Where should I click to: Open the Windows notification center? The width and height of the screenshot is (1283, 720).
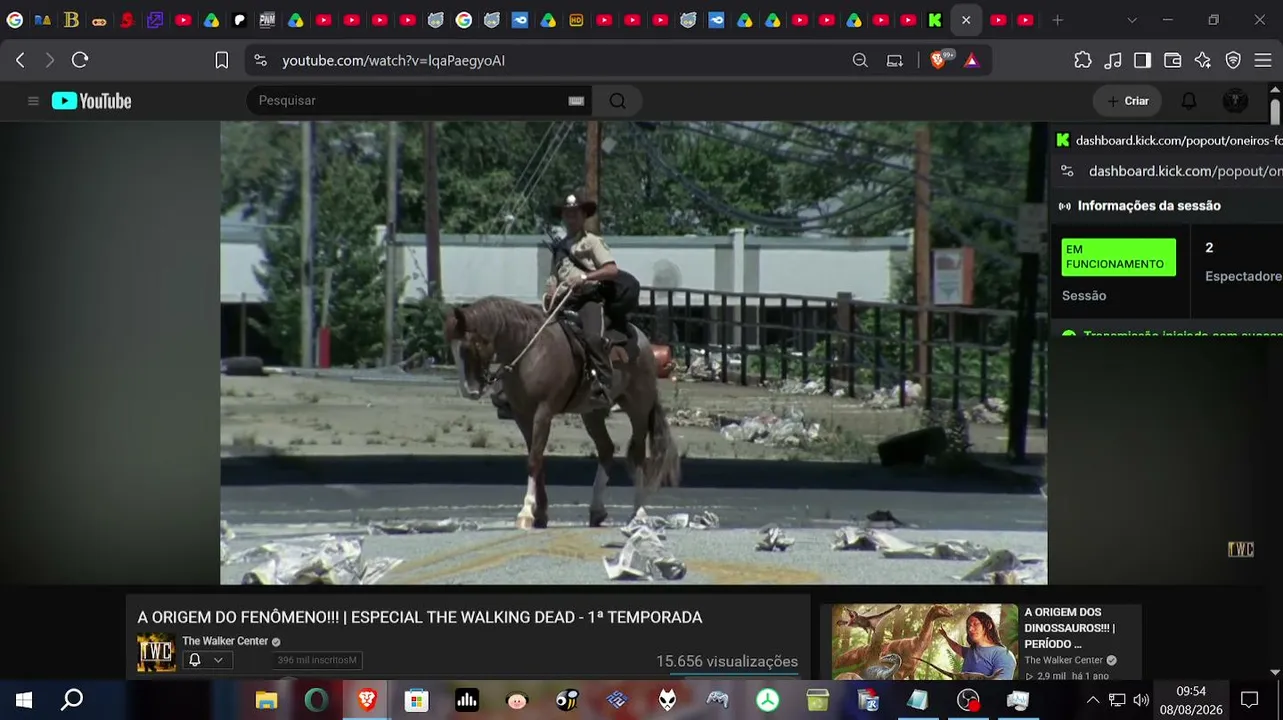pos(1249,700)
